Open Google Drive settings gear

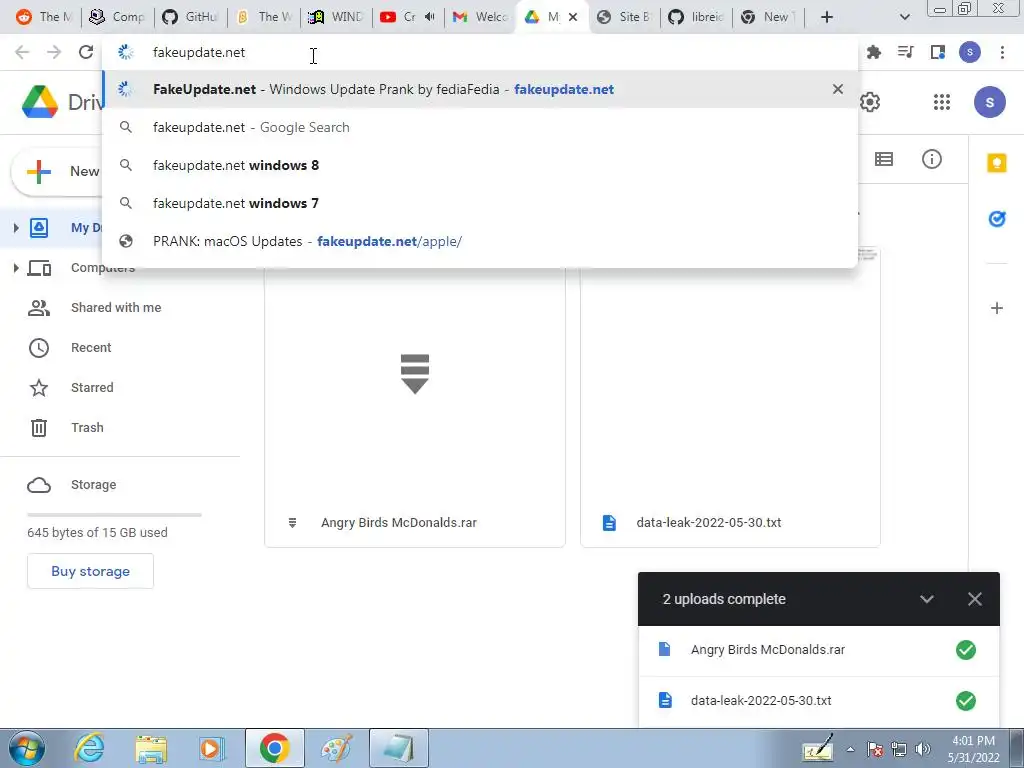(x=870, y=102)
